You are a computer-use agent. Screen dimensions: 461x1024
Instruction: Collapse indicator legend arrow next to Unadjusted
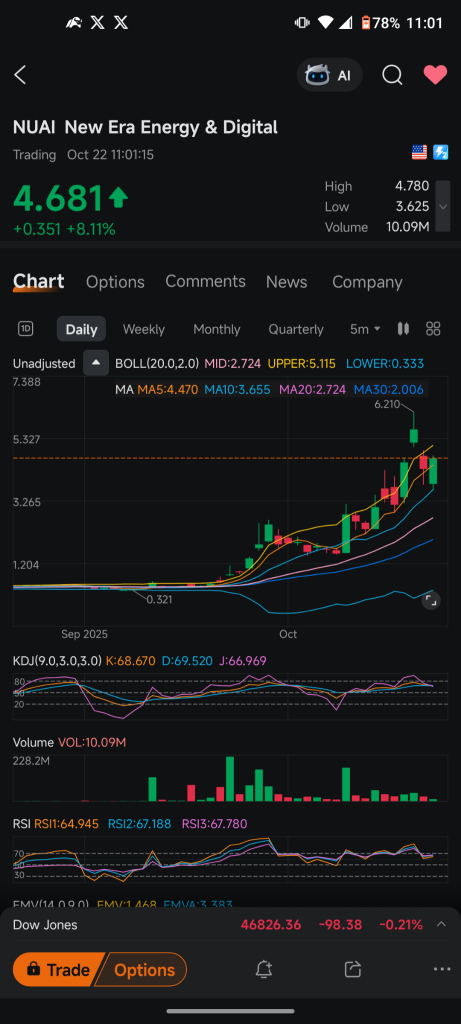(96, 363)
